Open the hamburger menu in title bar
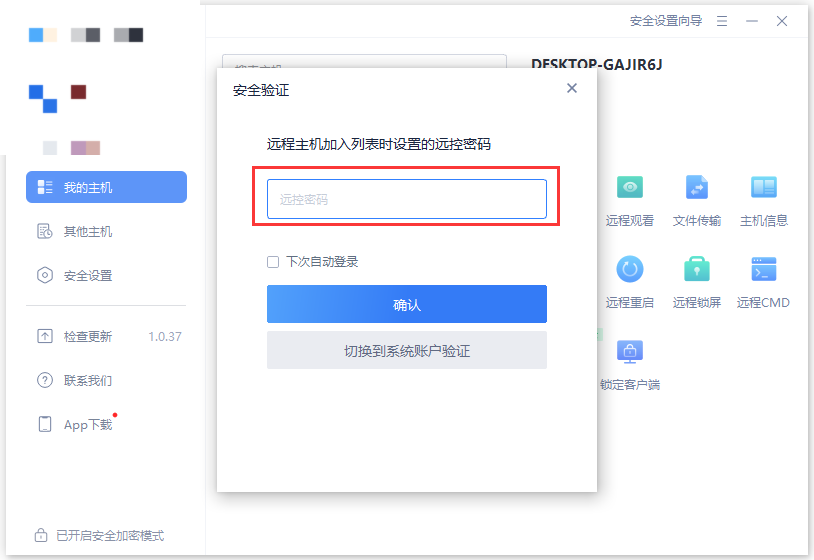814x560 pixels. [x=722, y=21]
